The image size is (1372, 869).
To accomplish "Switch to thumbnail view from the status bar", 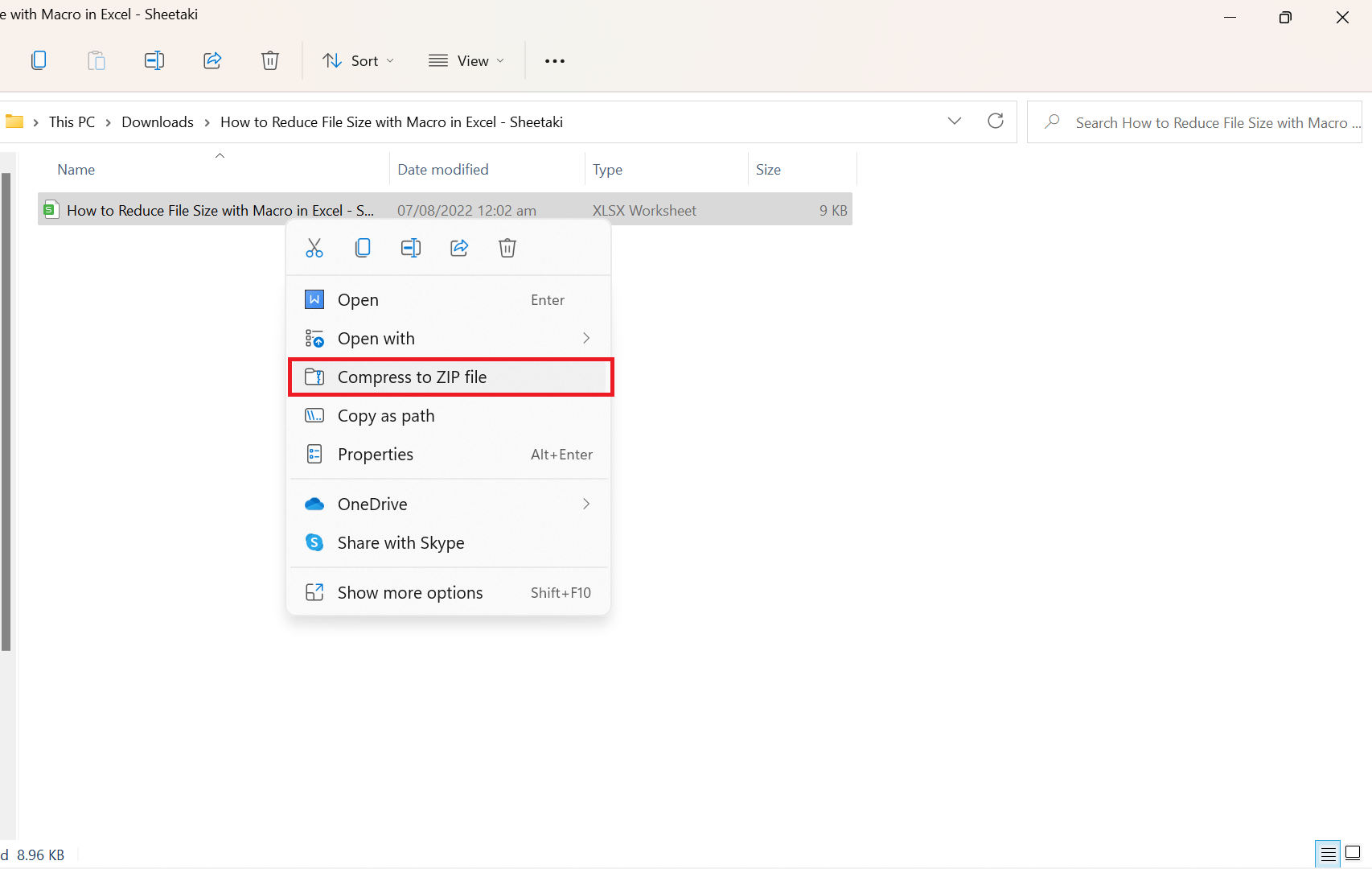I will coord(1353,853).
